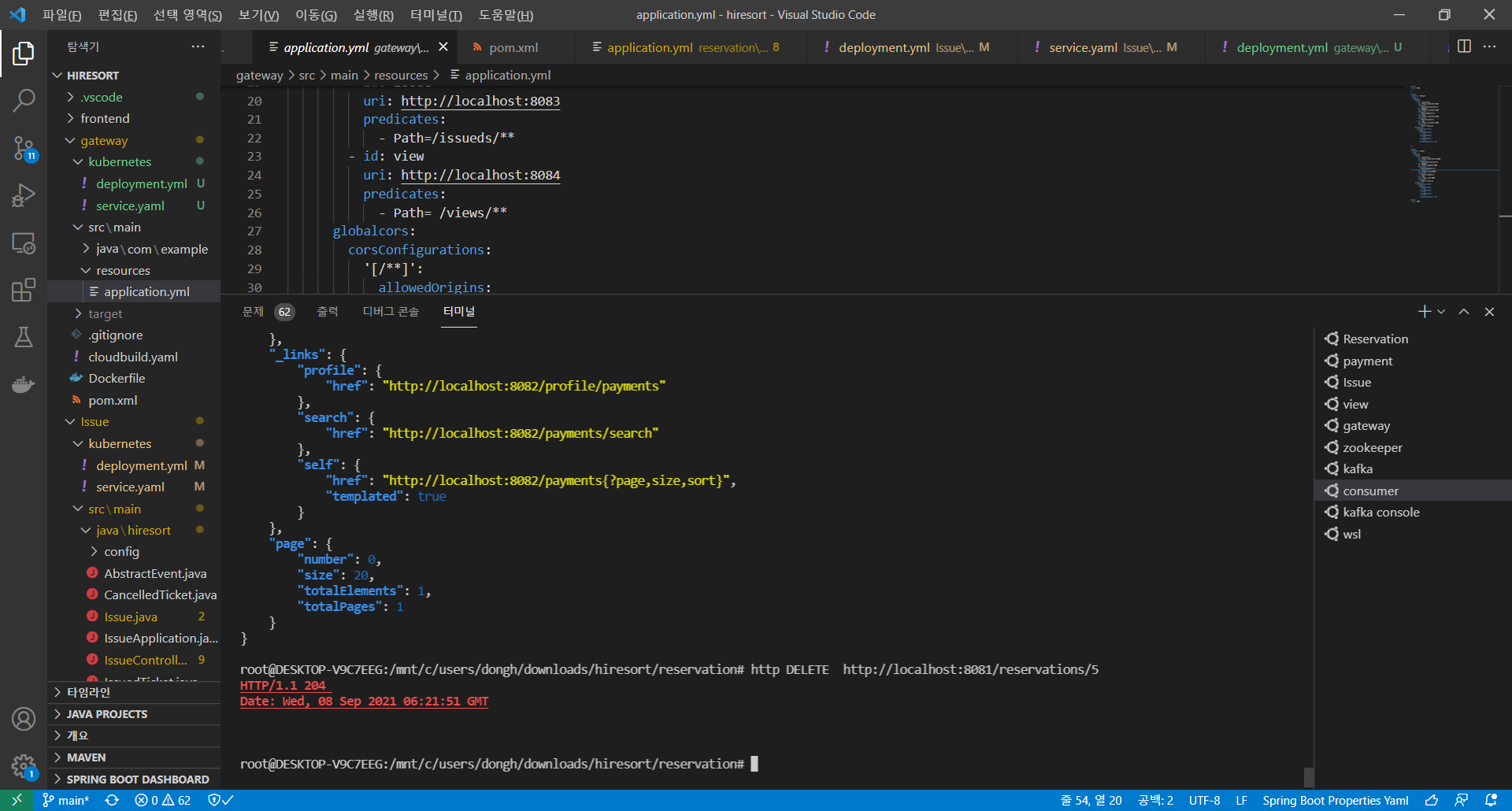
Task: Open the Testing flask icon view
Action: [24, 337]
